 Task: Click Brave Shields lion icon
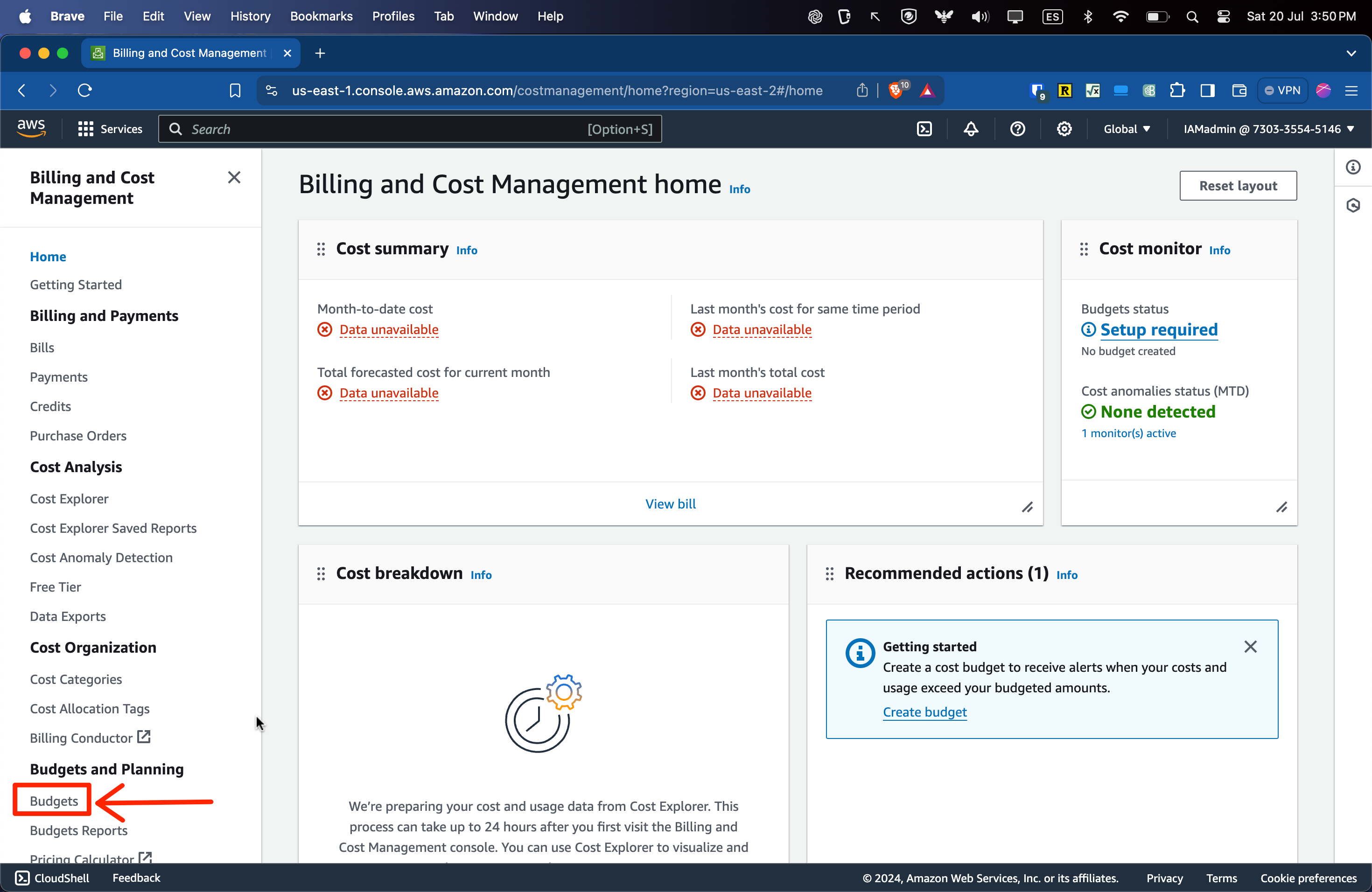(x=895, y=91)
